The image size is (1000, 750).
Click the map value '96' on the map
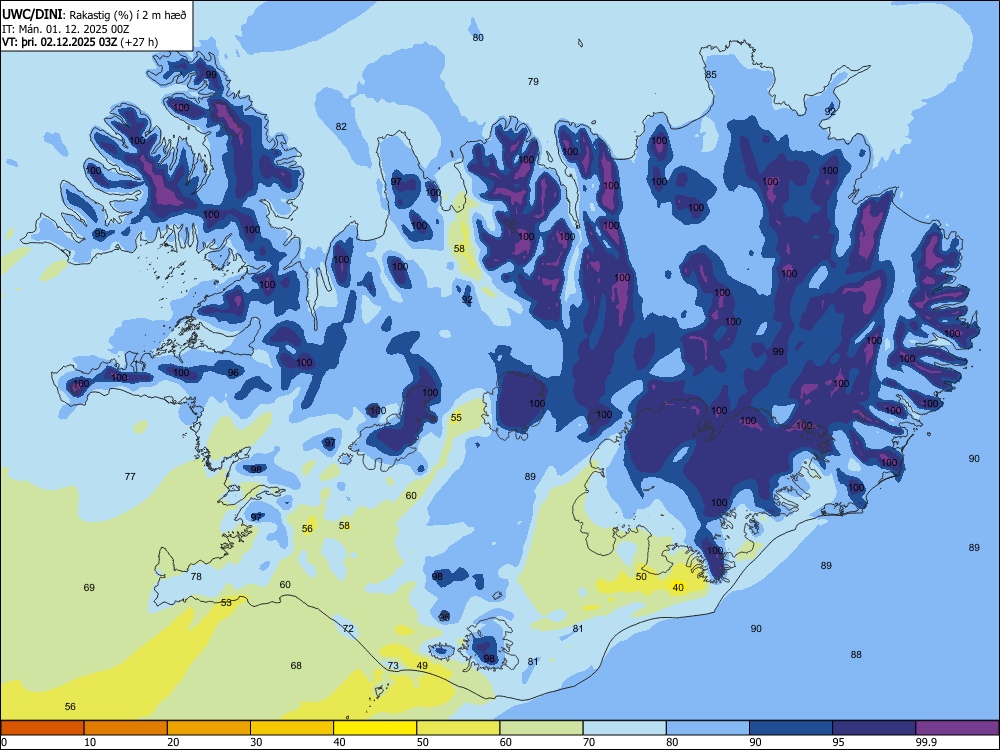(233, 372)
